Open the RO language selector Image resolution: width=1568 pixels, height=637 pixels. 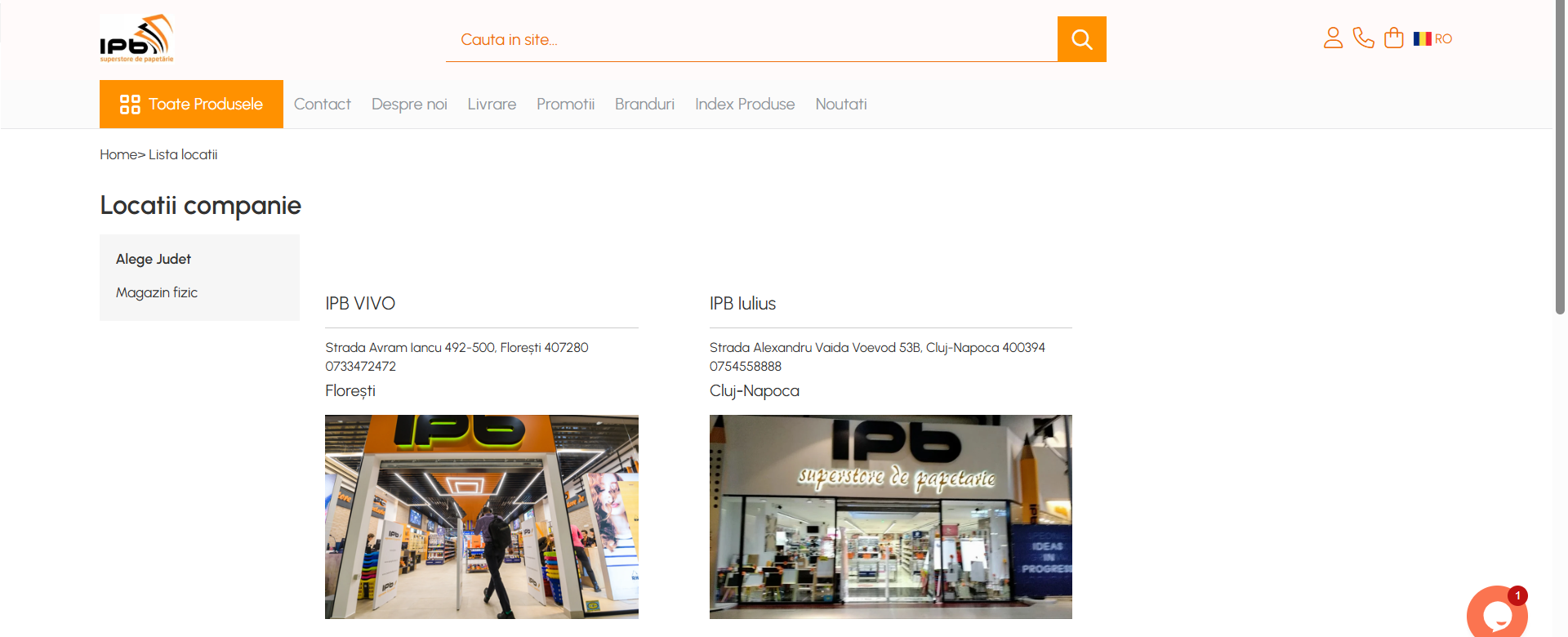pos(1443,39)
